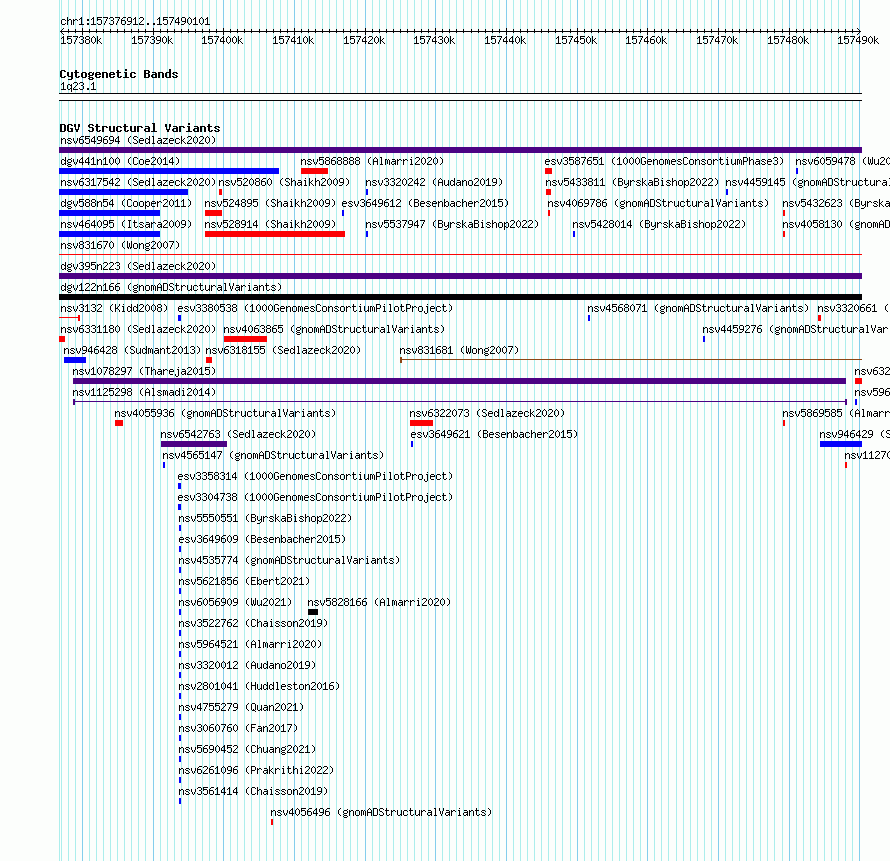Select nsv3060760 (Fan2017) label
The height and width of the screenshot is (861, 890).
238,728
